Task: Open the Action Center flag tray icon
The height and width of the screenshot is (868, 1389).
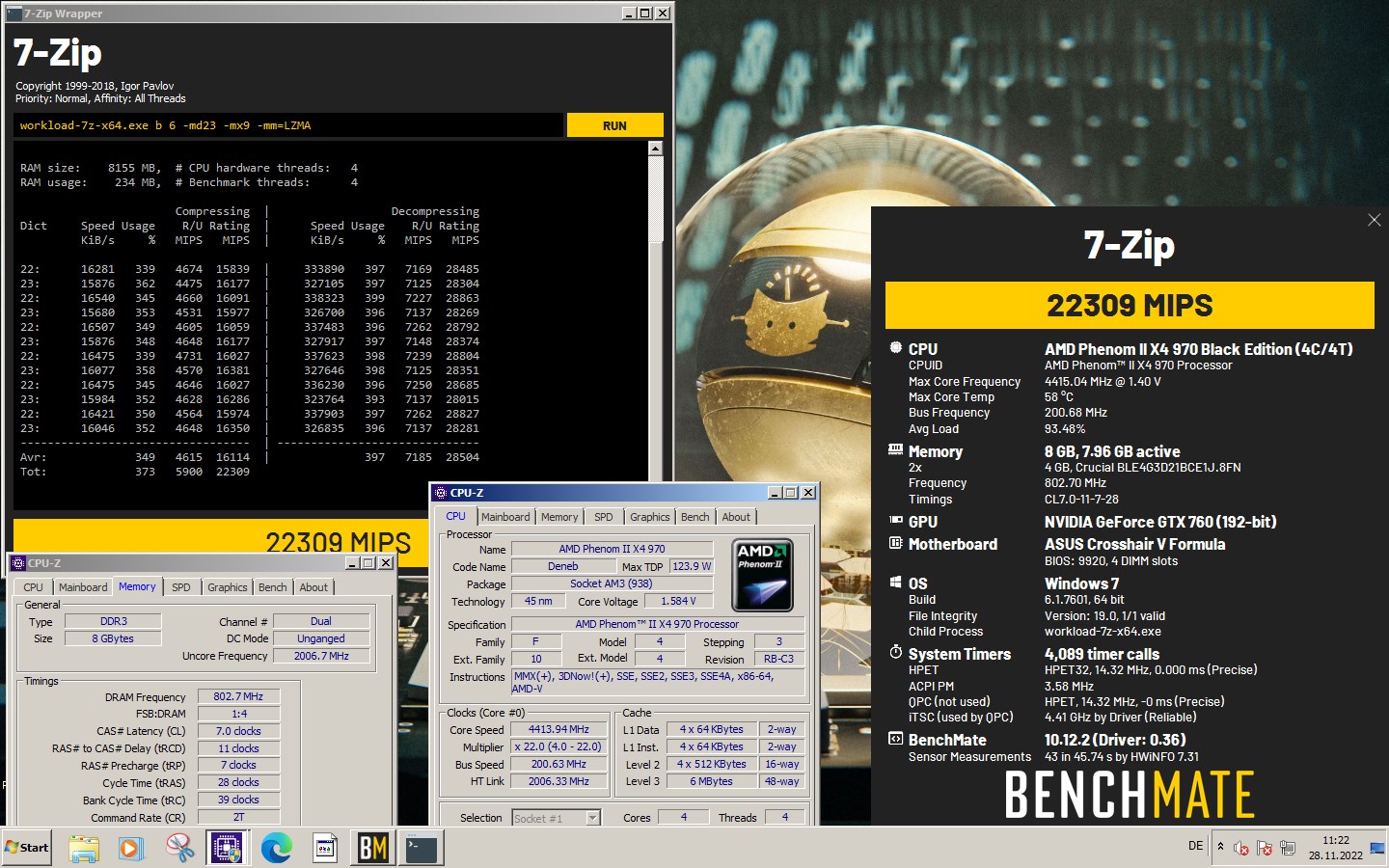Action: pos(1265,848)
